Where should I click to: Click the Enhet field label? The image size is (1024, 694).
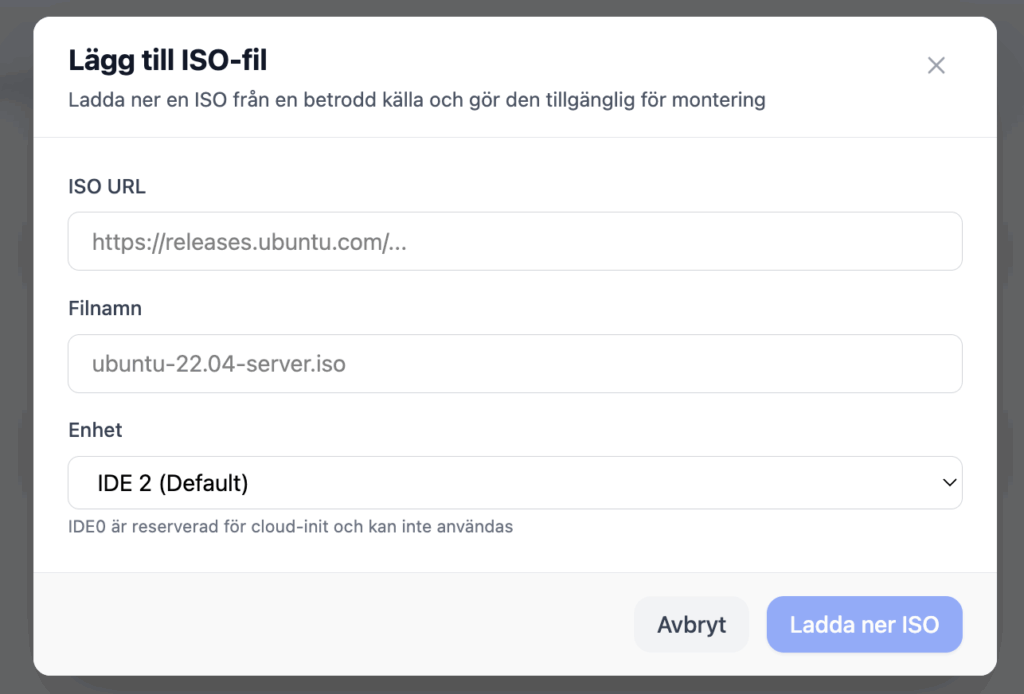[95, 430]
